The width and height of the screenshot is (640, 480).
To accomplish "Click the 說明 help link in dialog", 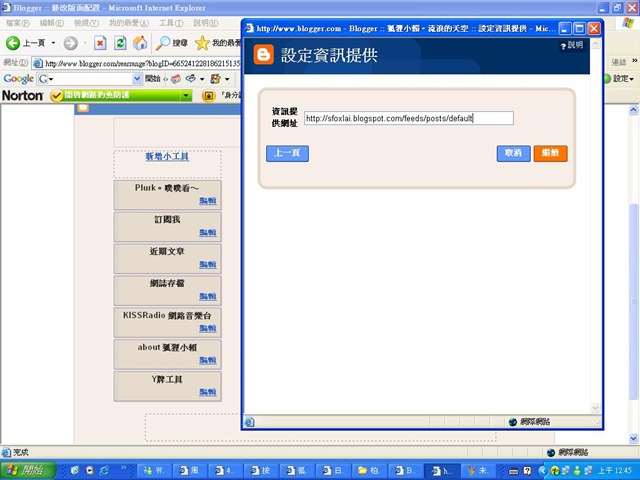I will click(x=572, y=45).
